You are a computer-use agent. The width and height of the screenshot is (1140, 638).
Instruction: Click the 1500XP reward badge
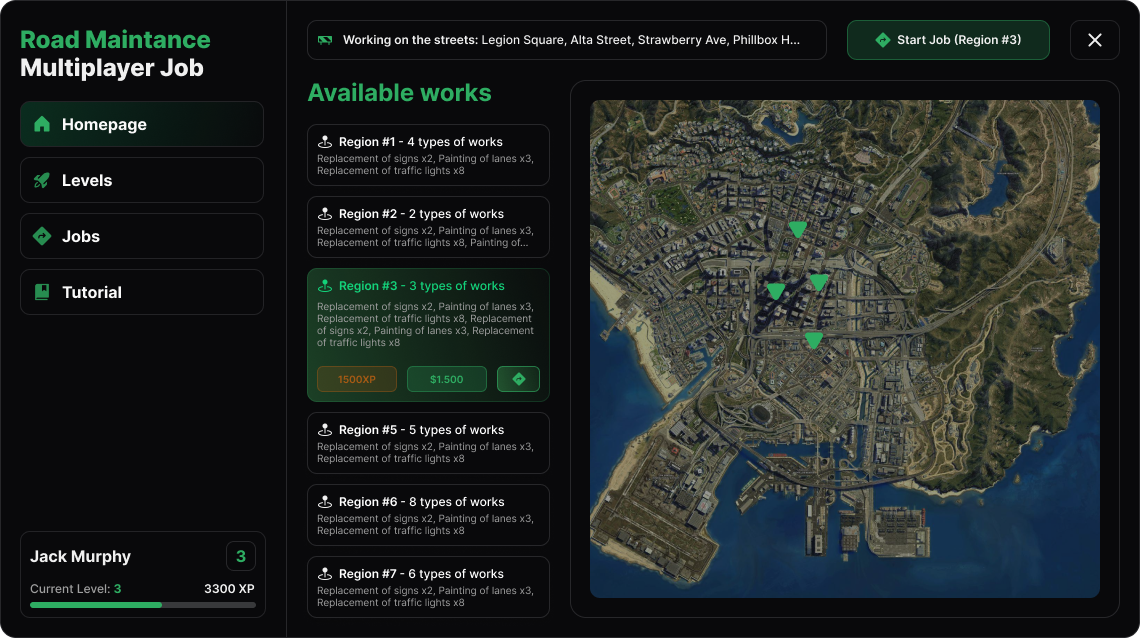(357, 379)
